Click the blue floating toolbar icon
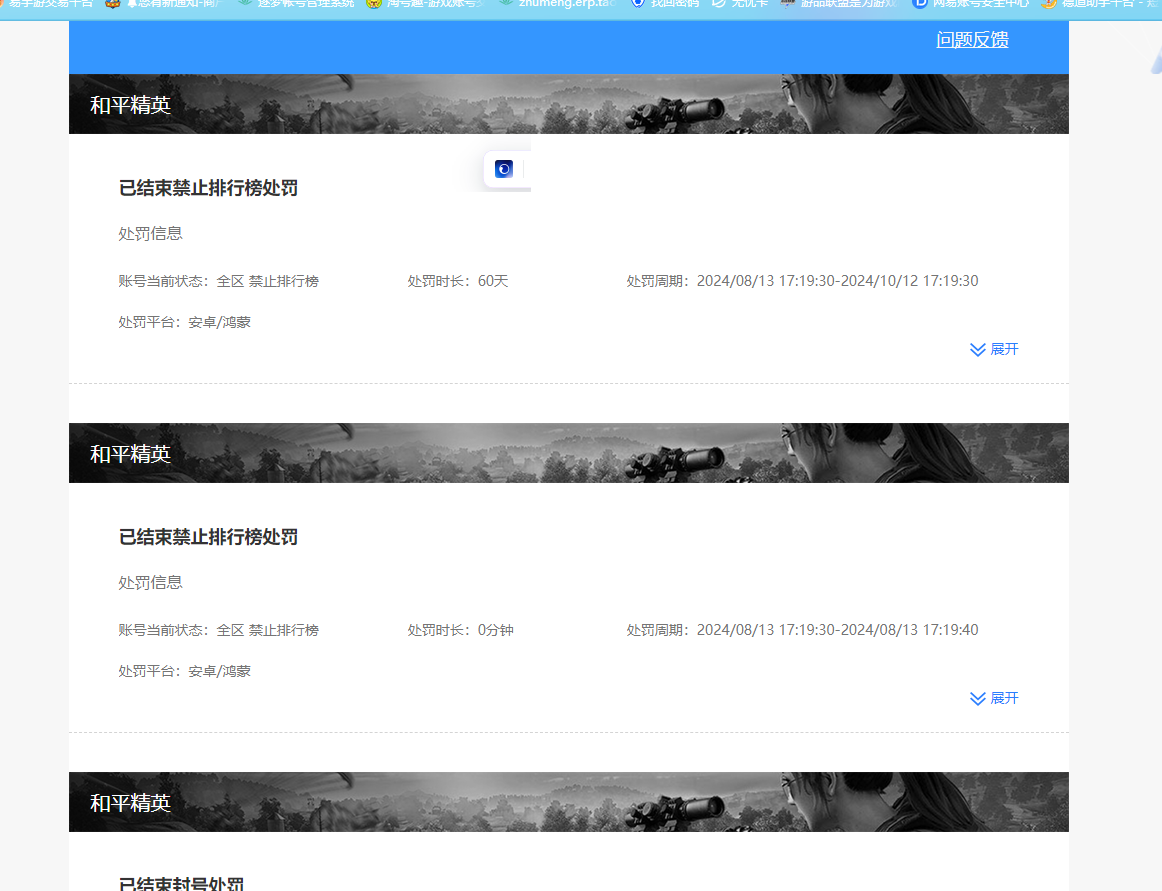The width and height of the screenshot is (1162, 891). 504,169
